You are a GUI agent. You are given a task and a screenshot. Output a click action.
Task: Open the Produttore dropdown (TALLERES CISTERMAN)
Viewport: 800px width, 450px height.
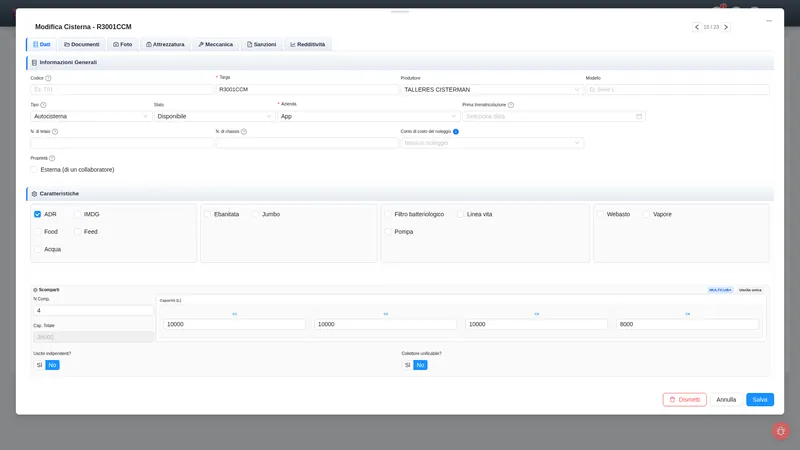pyautogui.click(x=492, y=89)
